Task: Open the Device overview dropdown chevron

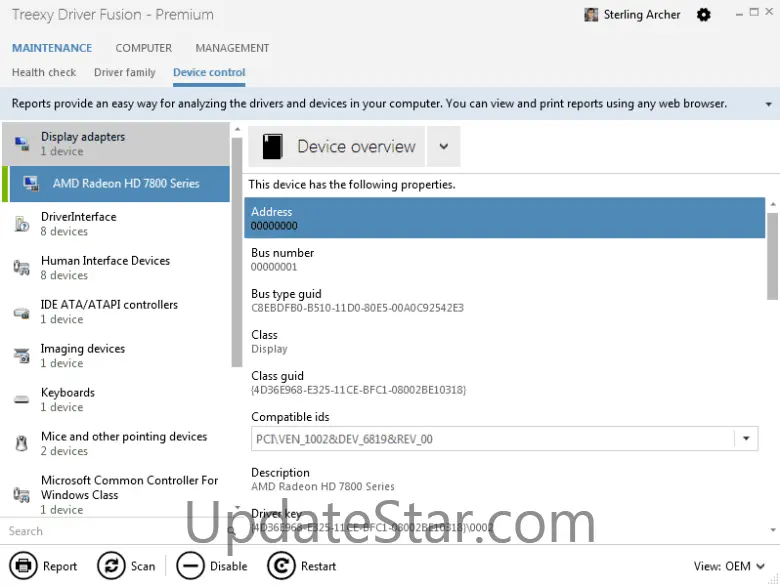Action: coord(444,146)
